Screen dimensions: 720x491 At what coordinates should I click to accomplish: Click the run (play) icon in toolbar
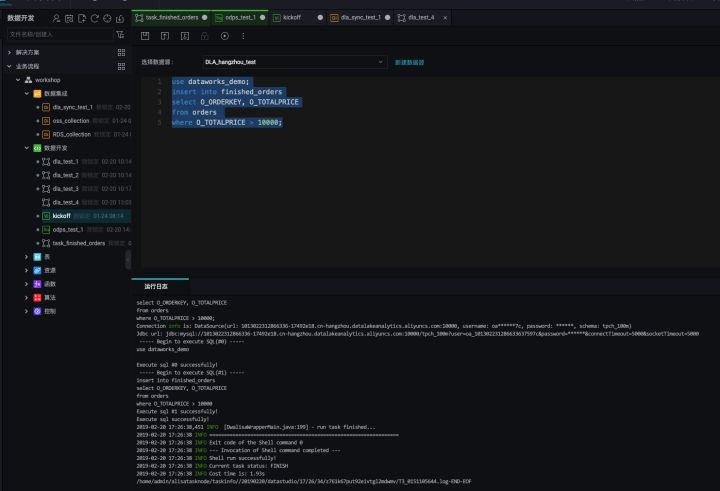pos(225,36)
